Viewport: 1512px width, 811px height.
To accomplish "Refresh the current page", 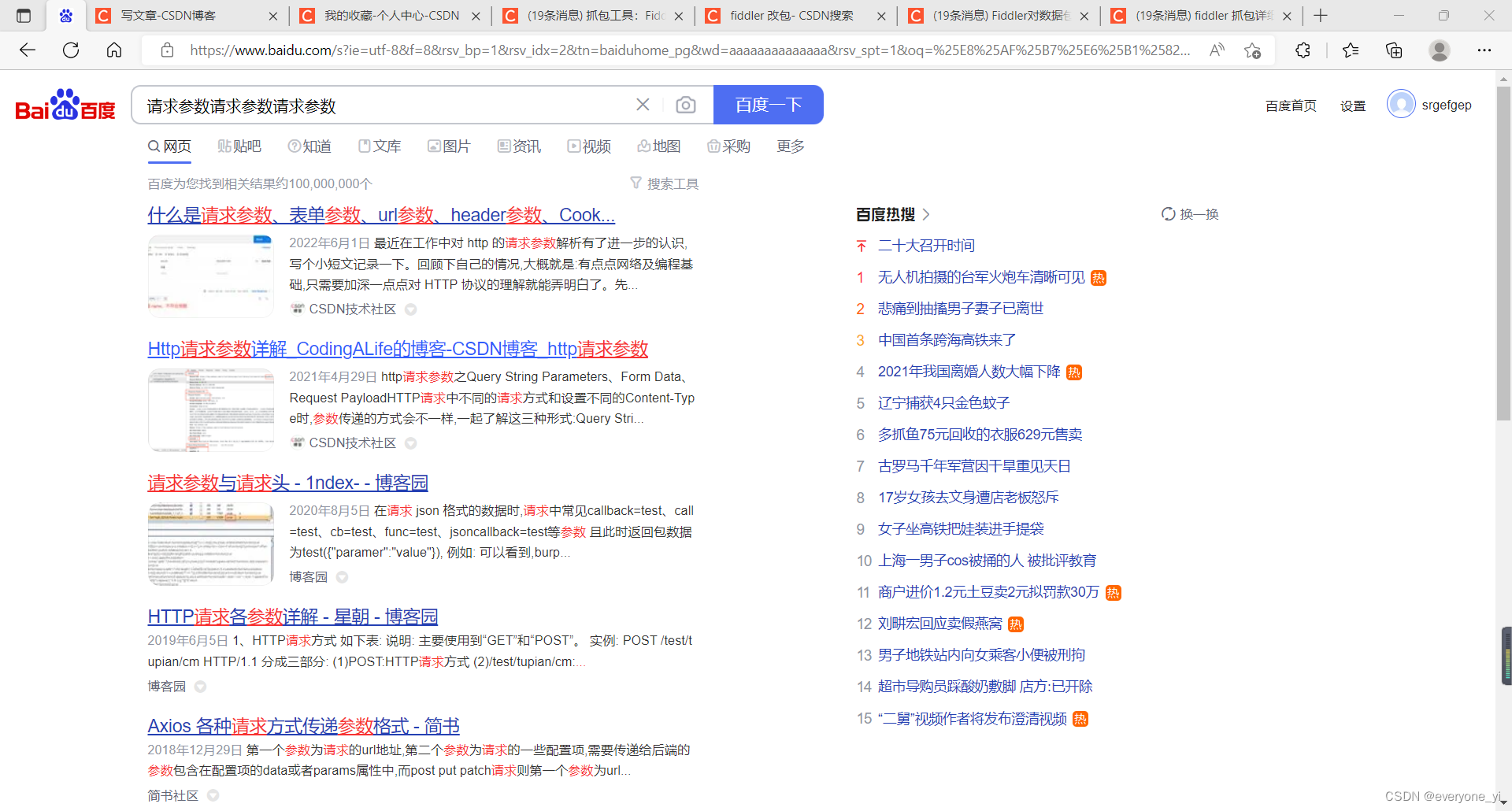I will coord(71,50).
